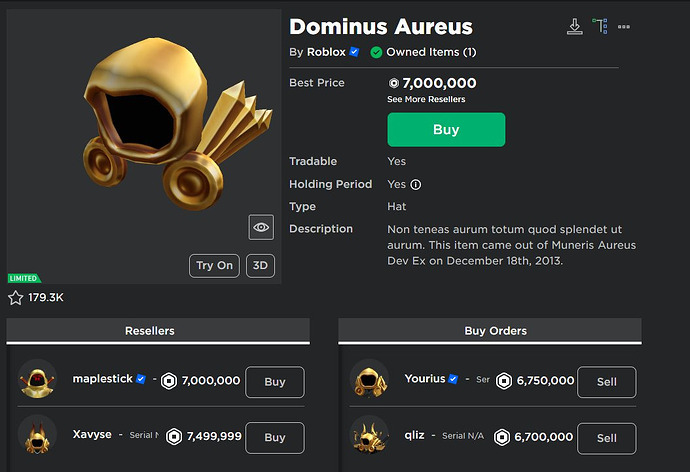Sell to Yourius's 6,750,000 buy order
This screenshot has height=472, width=690.
pyautogui.click(x=606, y=381)
